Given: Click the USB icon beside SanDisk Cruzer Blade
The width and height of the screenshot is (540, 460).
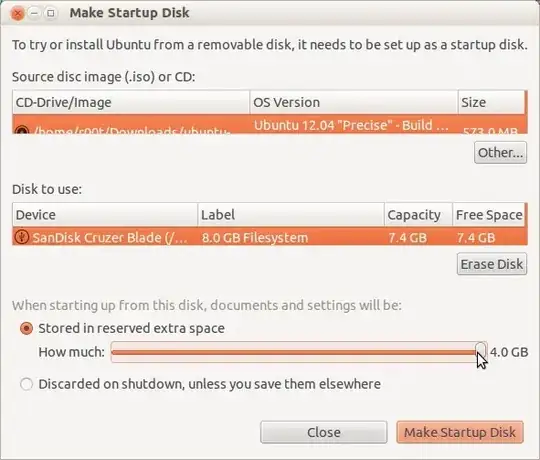Looking at the screenshot, I should point(22,237).
